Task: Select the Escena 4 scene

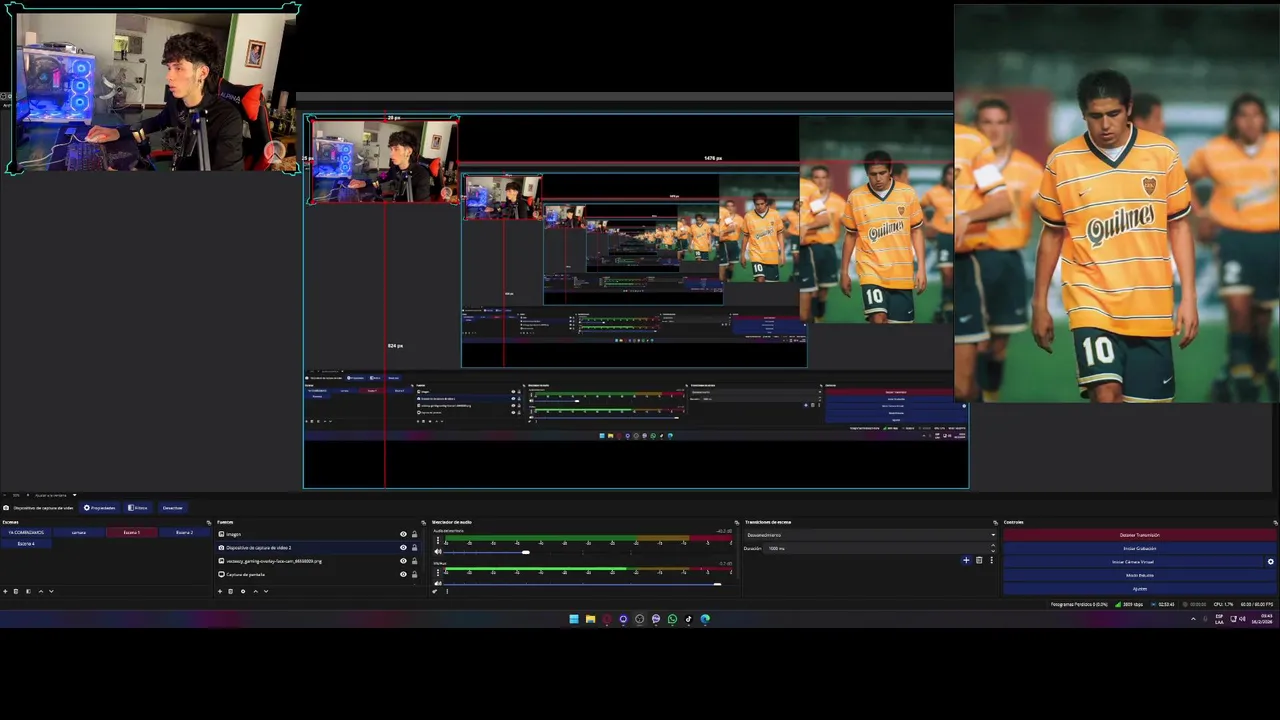Action: click(26, 544)
